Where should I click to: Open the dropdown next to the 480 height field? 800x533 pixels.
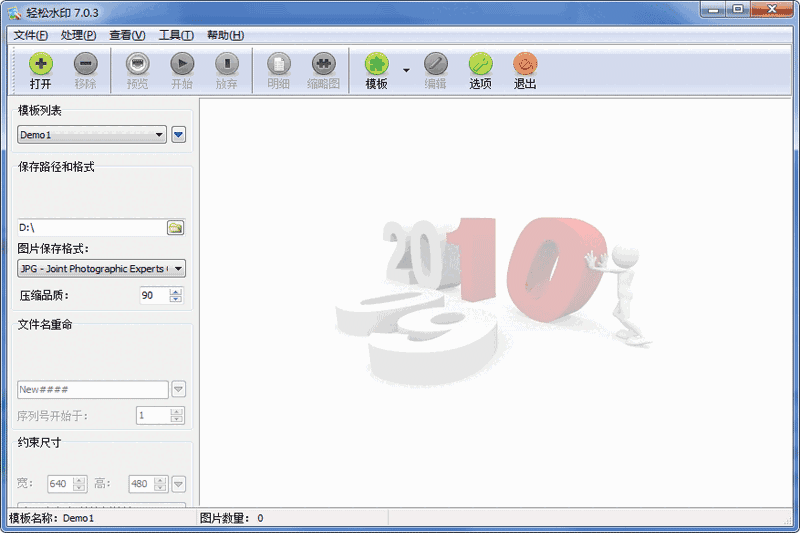pyautogui.click(x=178, y=484)
